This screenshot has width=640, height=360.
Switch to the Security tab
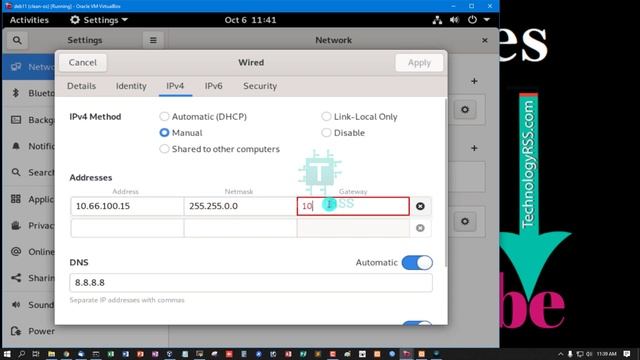click(260, 86)
